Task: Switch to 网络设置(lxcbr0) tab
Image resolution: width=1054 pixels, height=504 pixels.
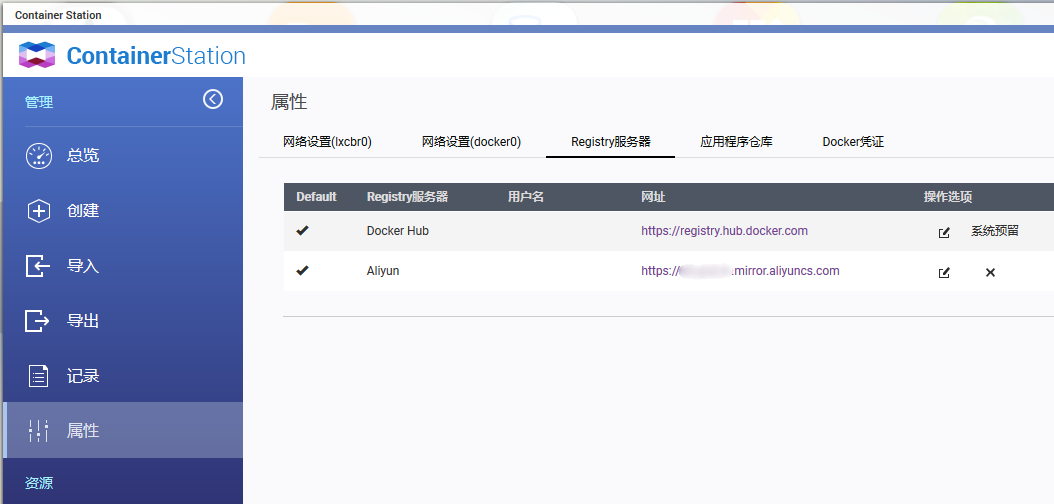Action: tap(327, 142)
